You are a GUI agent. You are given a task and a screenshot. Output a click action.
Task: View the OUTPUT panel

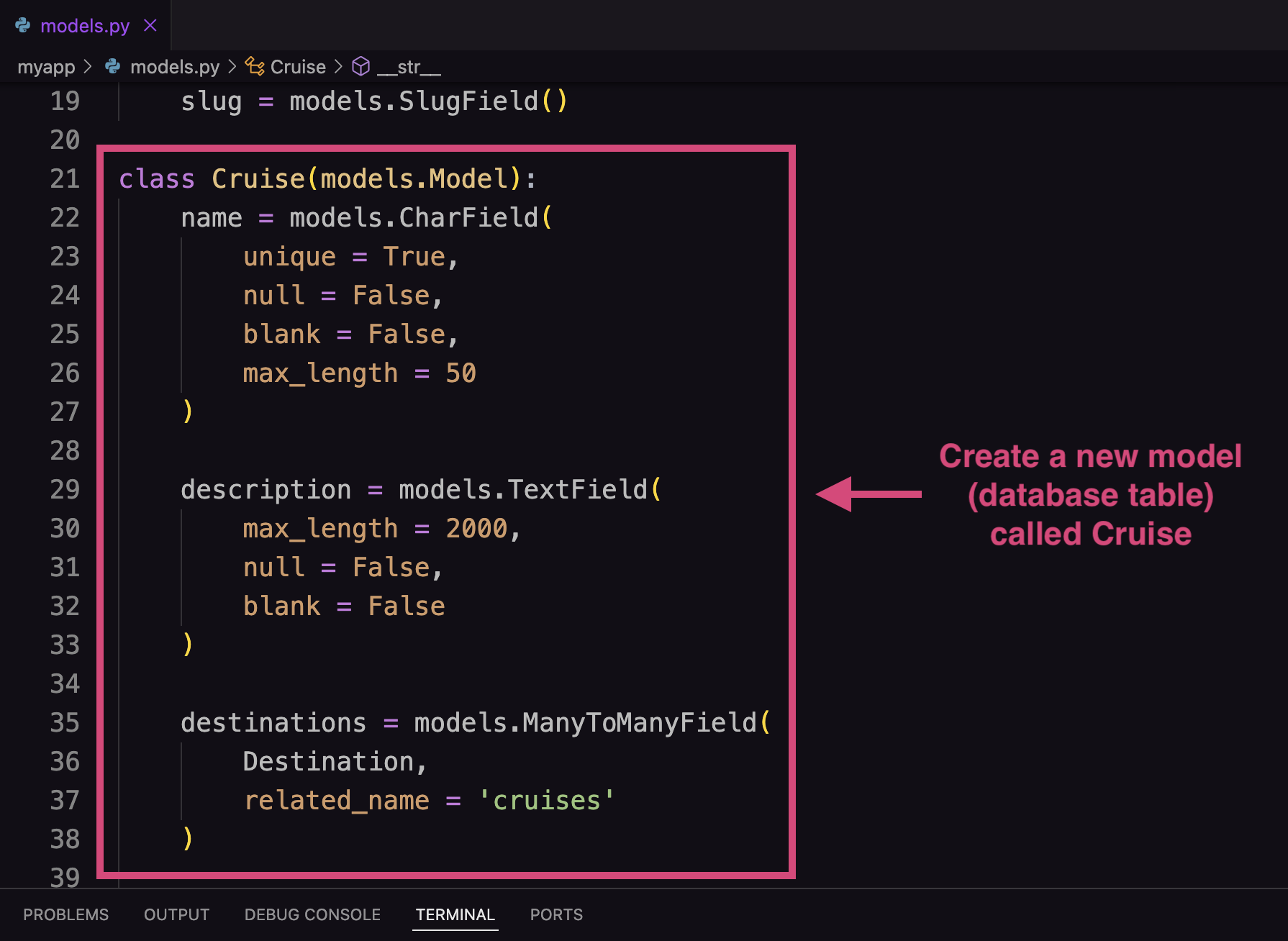pyautogui.click(x=176, y=914)
